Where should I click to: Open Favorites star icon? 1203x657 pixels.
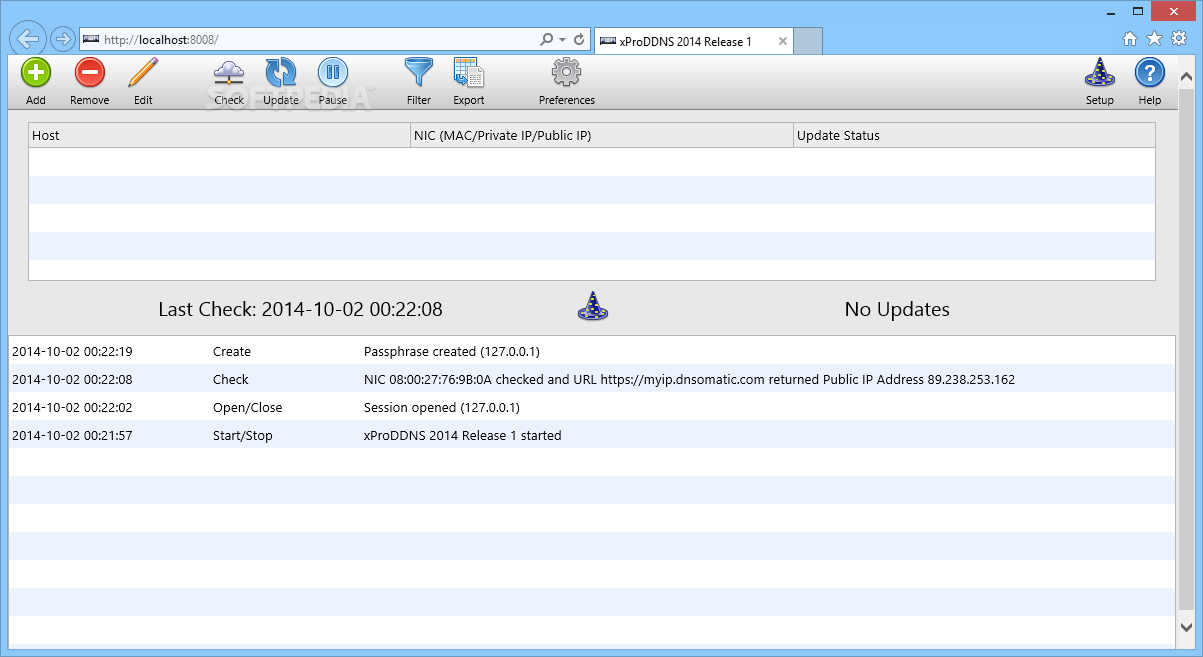tap(1154, 39)
